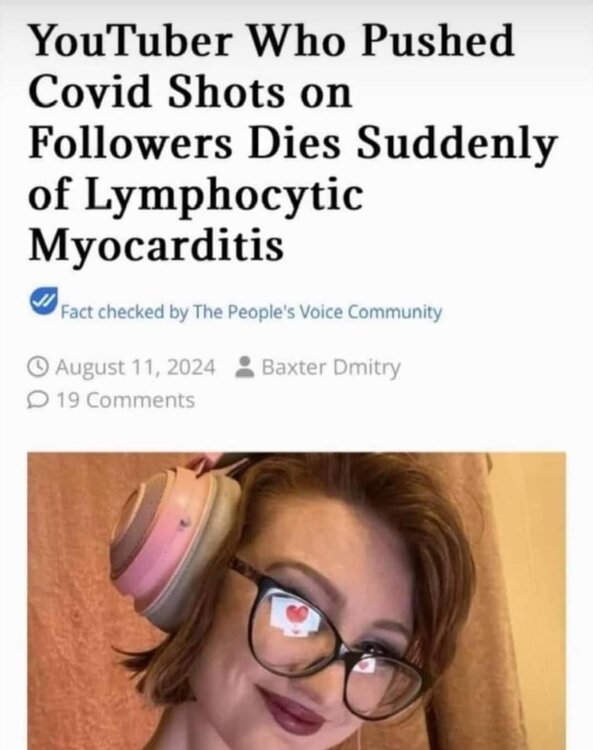Click the author person icon
Image resolution: width=593 pixels, height=750 pixels.
click(245, 367)
